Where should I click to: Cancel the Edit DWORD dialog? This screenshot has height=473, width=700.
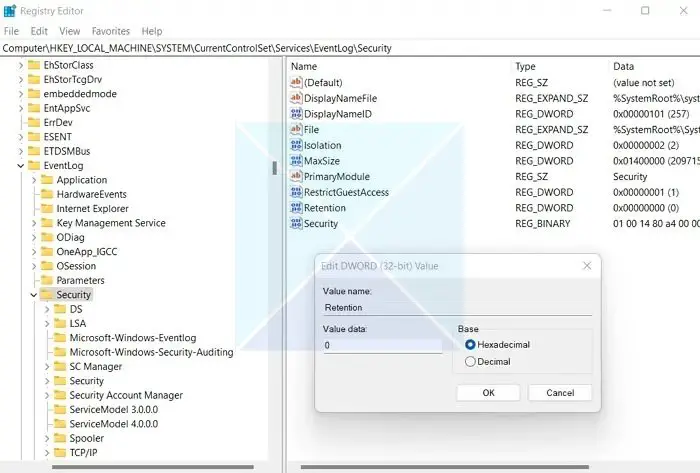click(x=560, y=393)
